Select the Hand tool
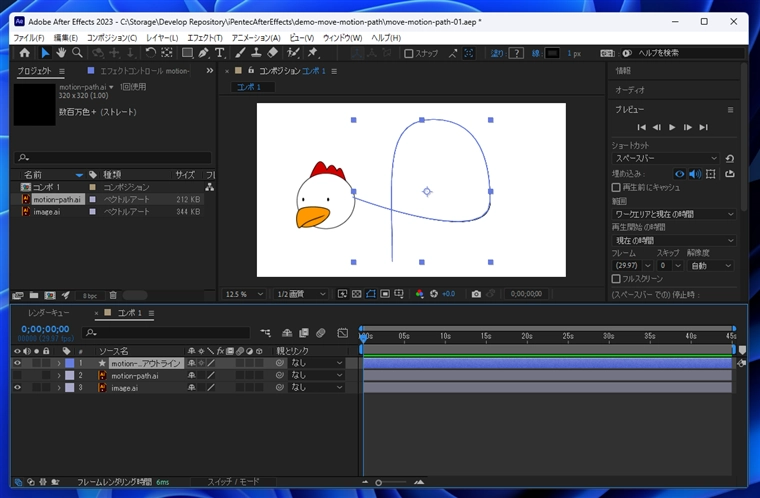The height and width of the screenshot is (498, 760). (61, 53)
